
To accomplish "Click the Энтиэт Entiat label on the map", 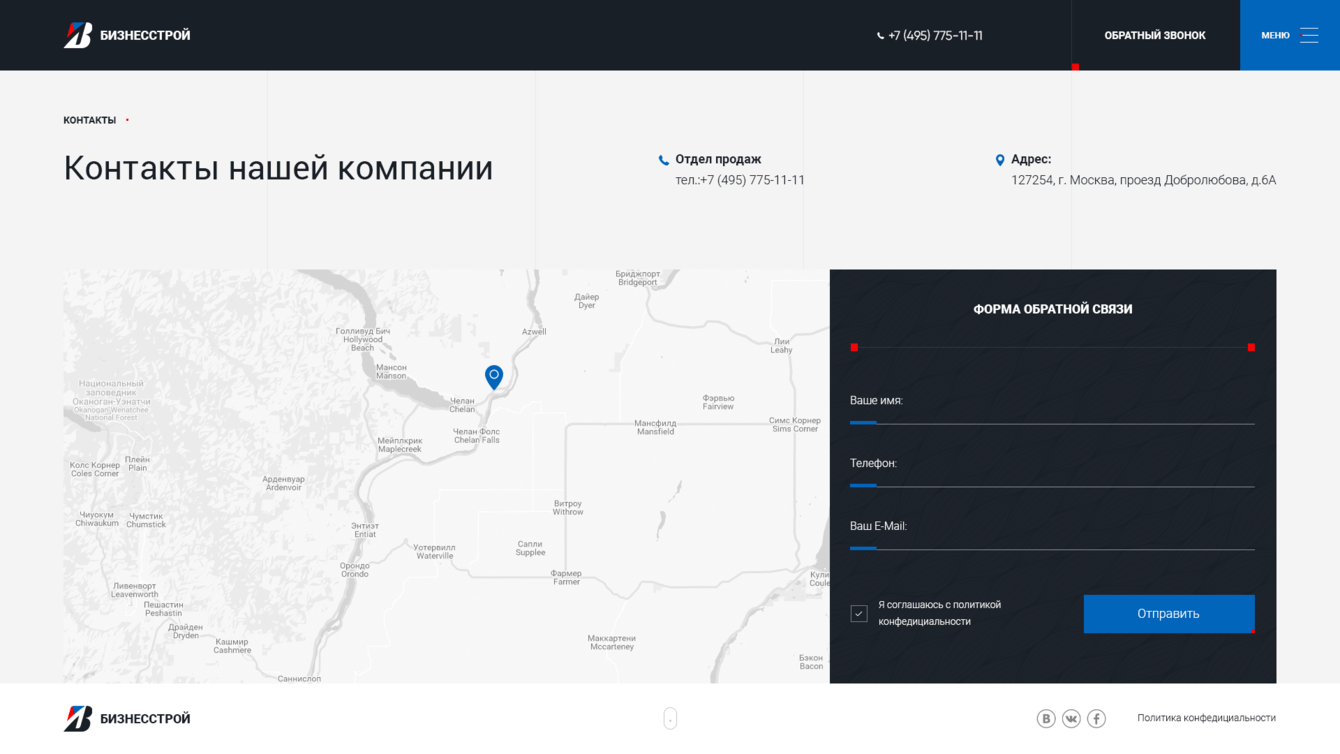I will tap(365, 530).
